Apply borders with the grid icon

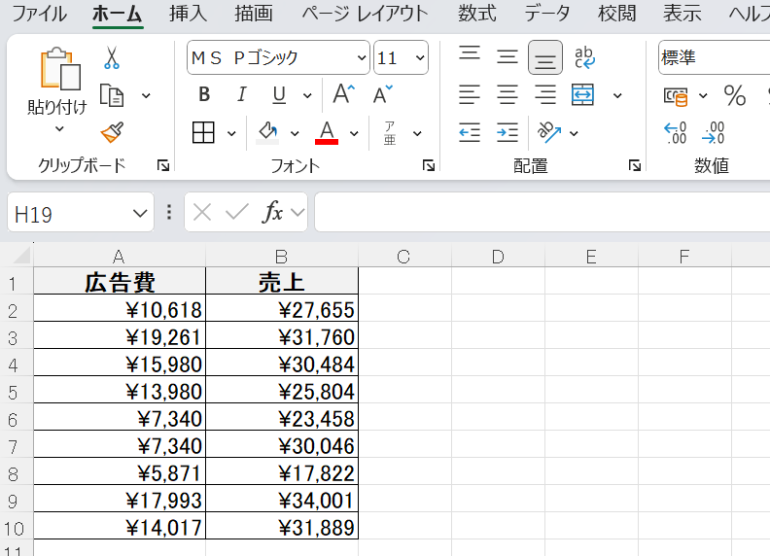pos(203,133)
